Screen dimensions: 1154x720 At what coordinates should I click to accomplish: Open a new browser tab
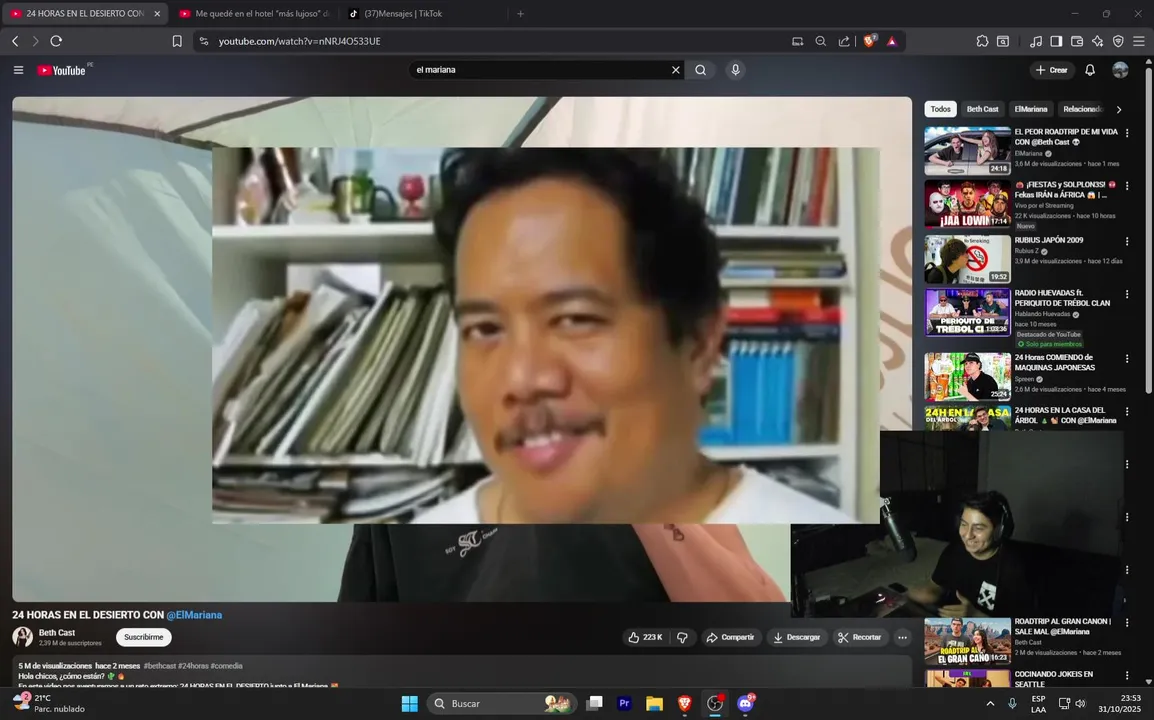[x=520, y=13]
